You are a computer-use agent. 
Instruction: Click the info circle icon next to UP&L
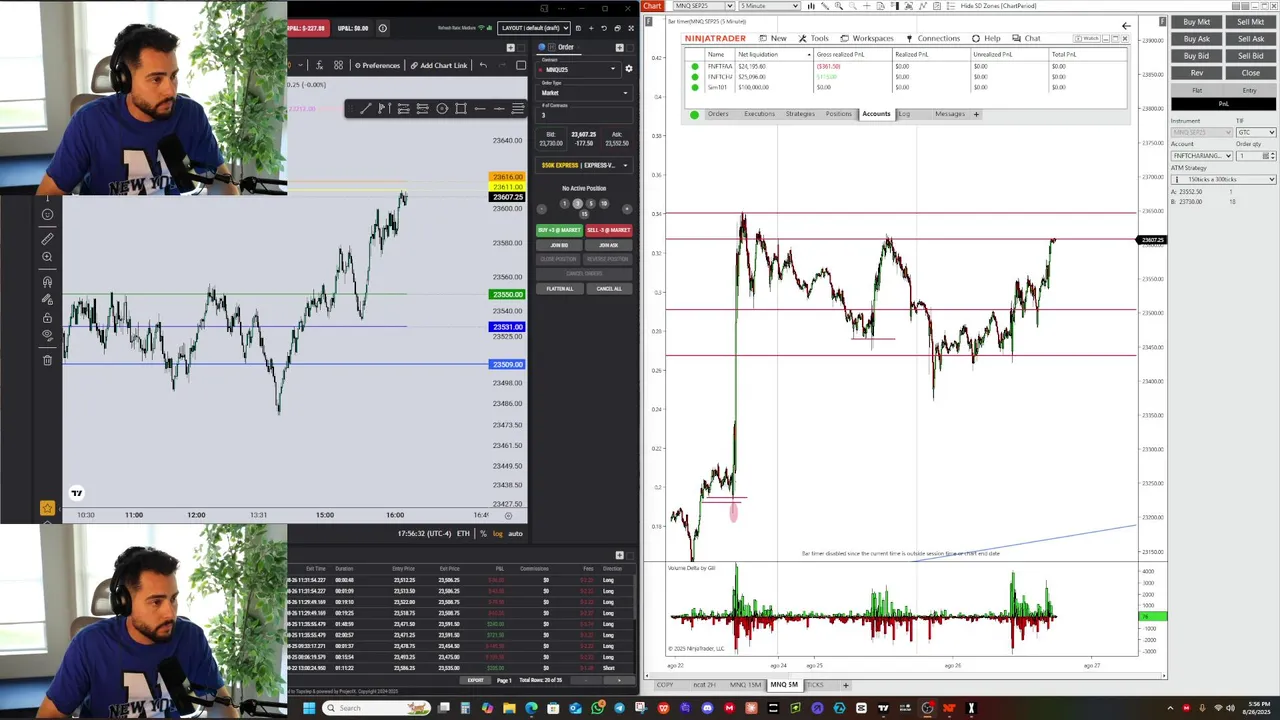click(382, 28)
